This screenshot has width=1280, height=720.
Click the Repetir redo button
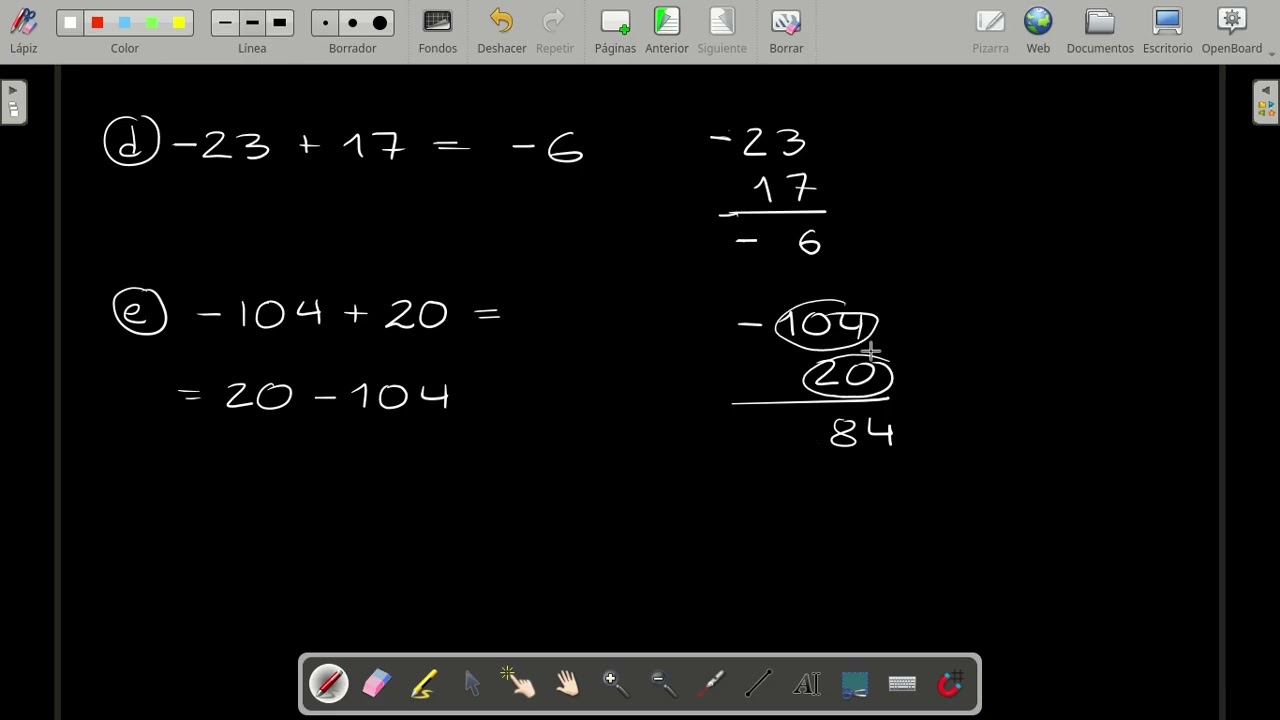coord(554,31)
